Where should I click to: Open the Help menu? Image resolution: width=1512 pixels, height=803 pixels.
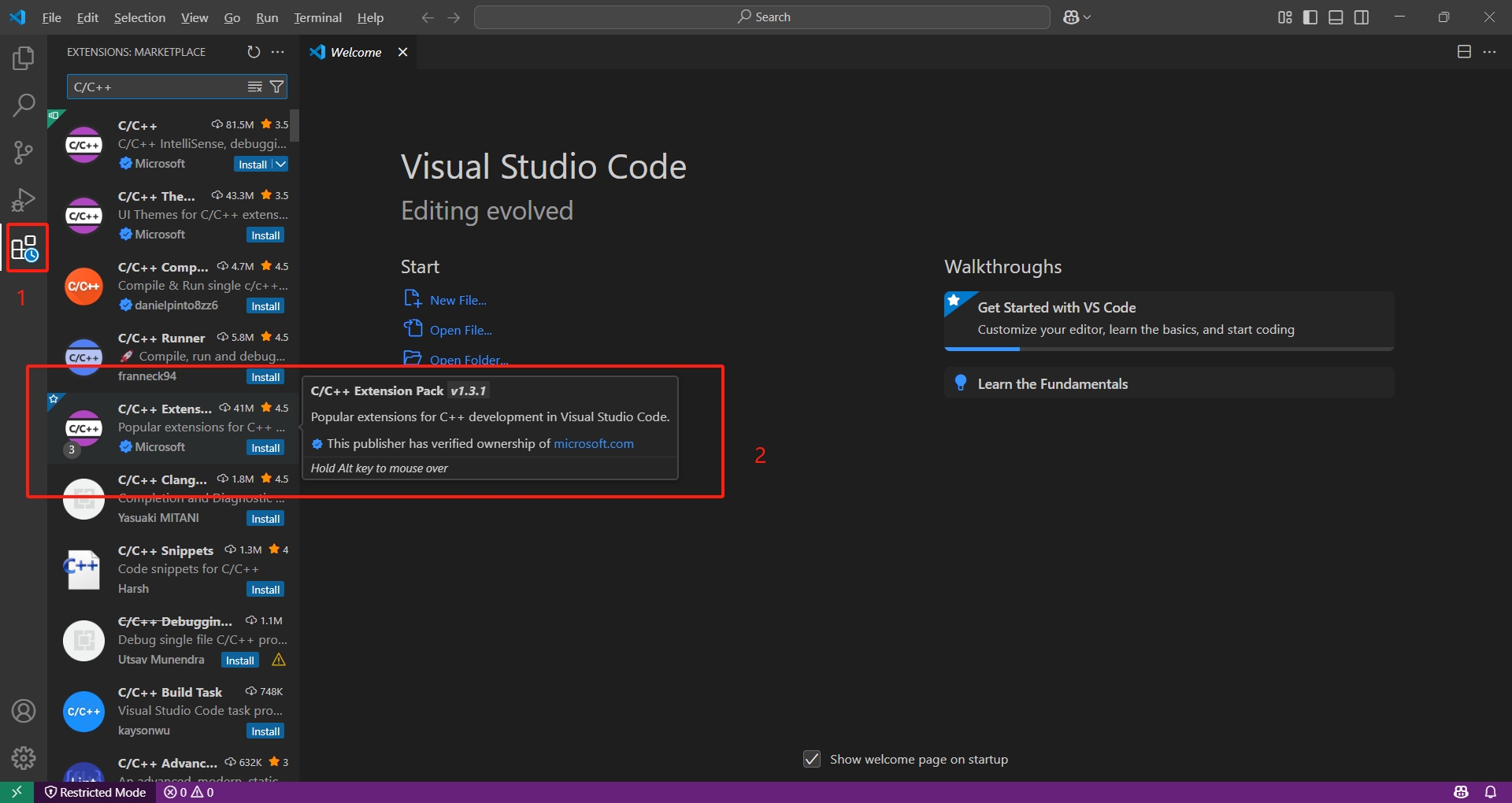(370, 17)
